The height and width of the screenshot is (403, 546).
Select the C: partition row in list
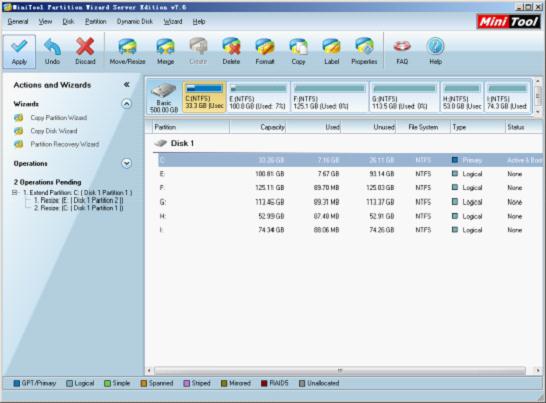pyautogui.click(x=350, y=160)
